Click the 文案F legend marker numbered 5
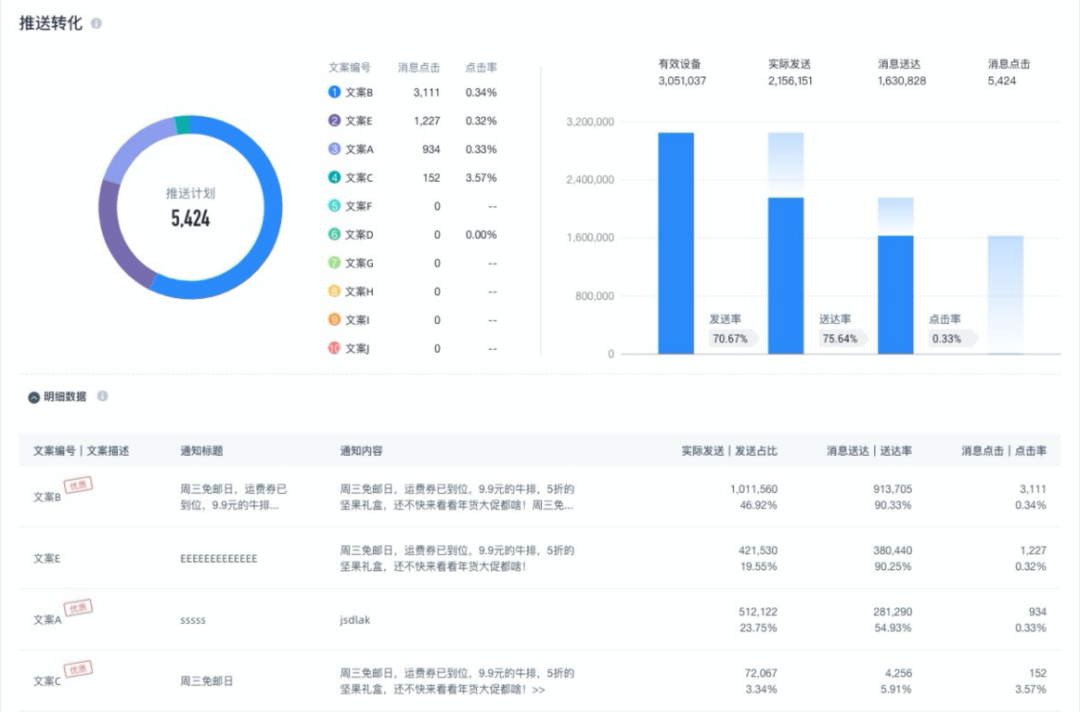This screenshot has height=712, width=1080. pyautogui.click(x=334, y=206)
